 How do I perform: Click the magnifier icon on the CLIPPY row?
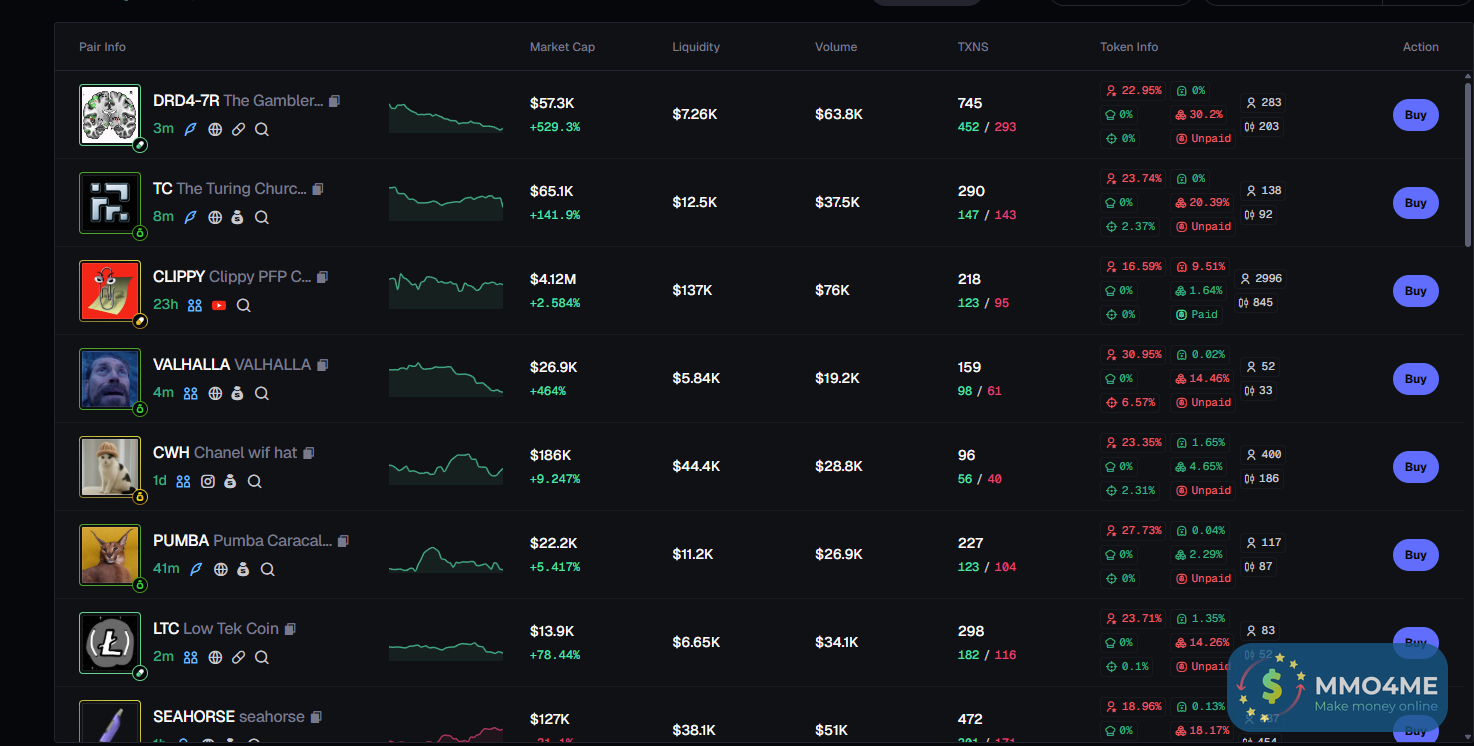tap(244, 305)
